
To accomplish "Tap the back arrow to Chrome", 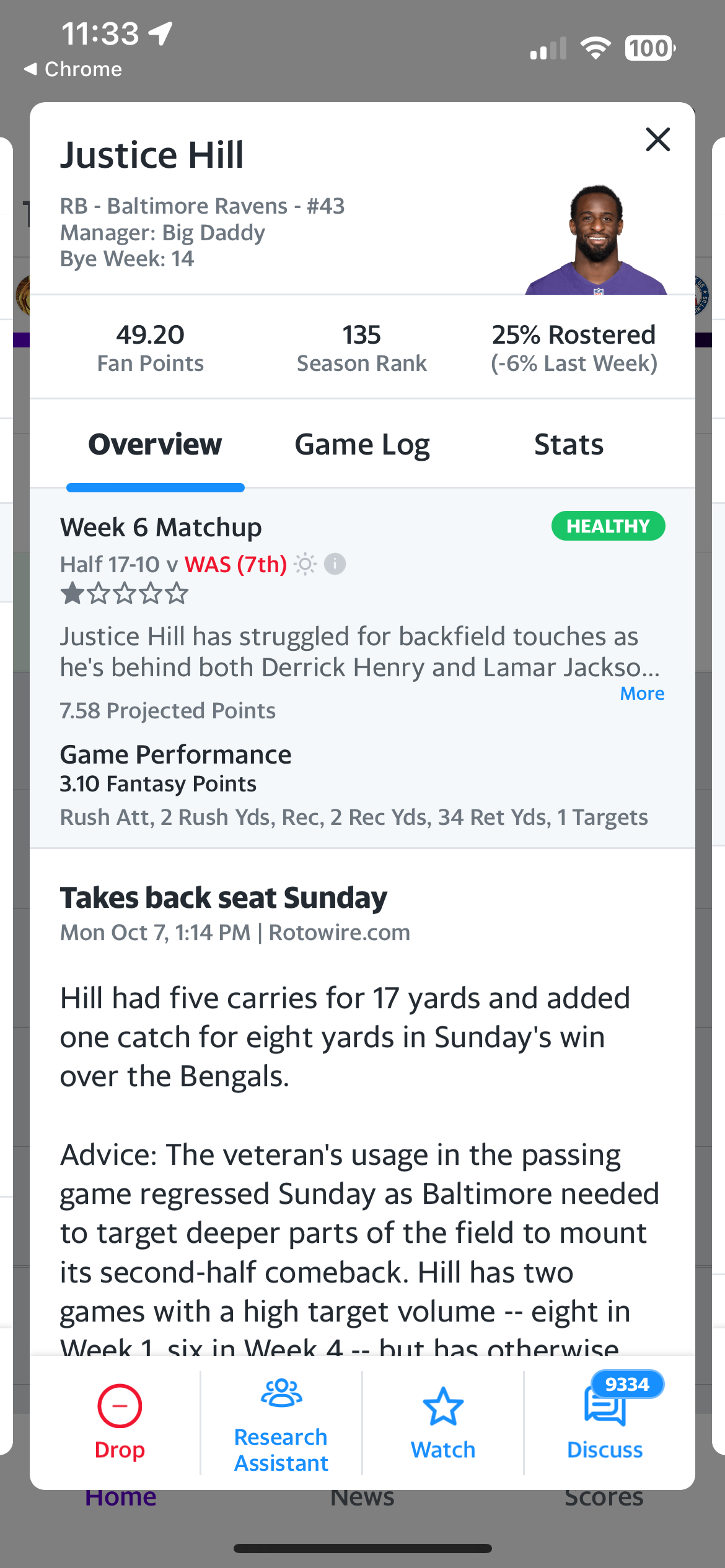I will (x=31, y=69).
